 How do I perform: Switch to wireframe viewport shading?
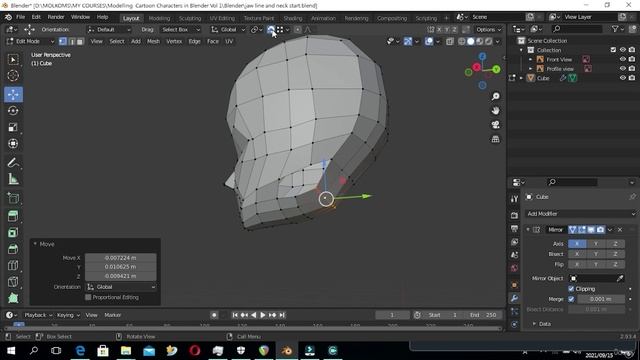point(462,41)
